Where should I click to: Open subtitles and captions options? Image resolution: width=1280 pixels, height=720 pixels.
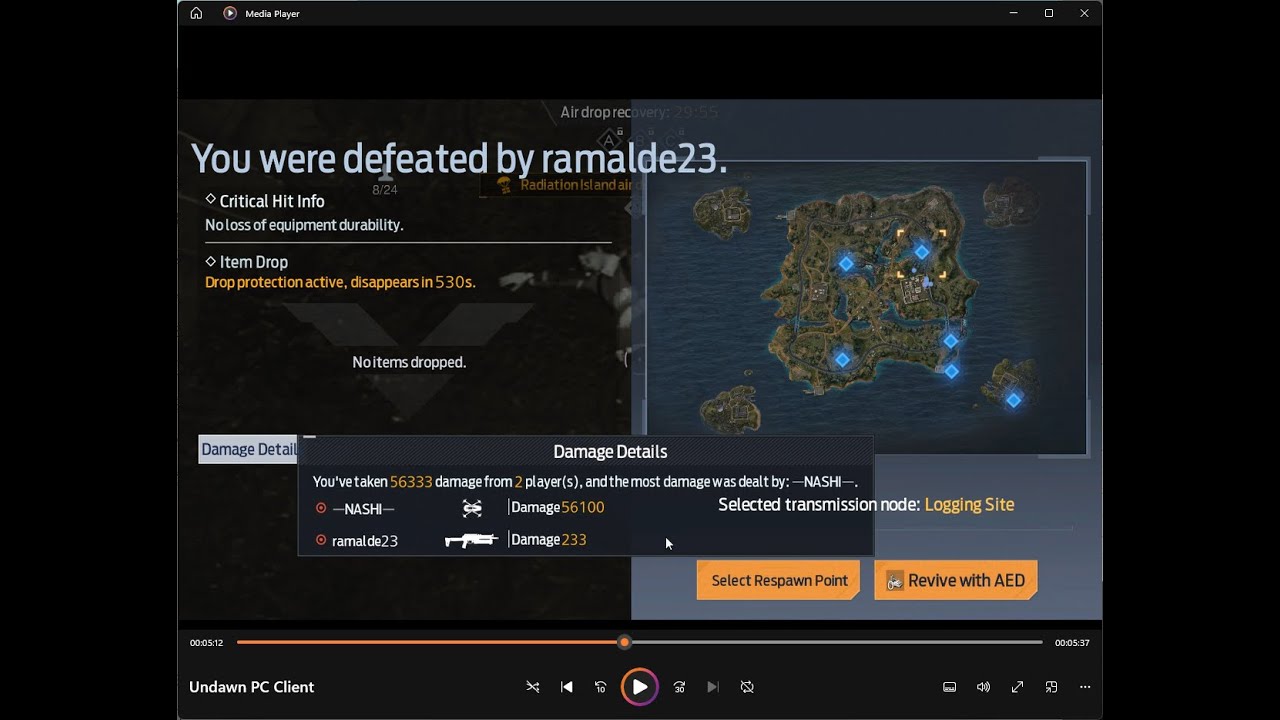(950, 687)
